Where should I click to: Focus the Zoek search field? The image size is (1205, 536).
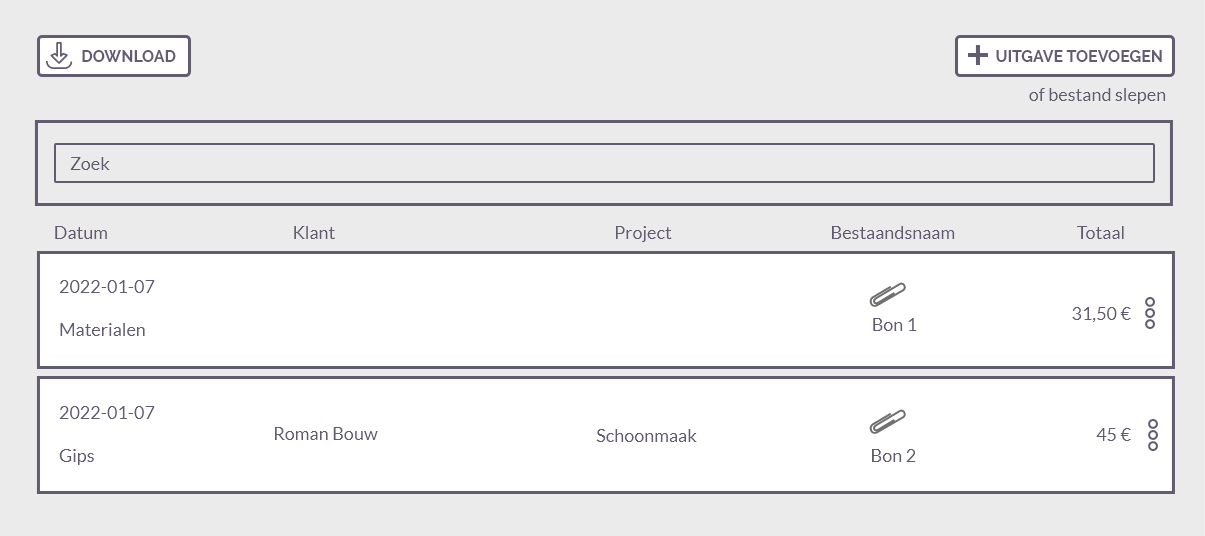click(604, 163)
